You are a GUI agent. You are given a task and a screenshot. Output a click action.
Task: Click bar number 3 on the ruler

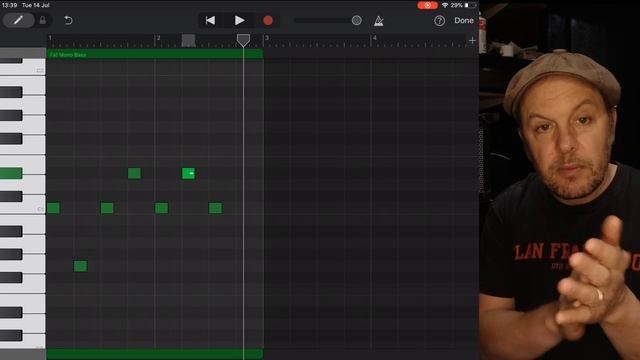coord(267,38)
